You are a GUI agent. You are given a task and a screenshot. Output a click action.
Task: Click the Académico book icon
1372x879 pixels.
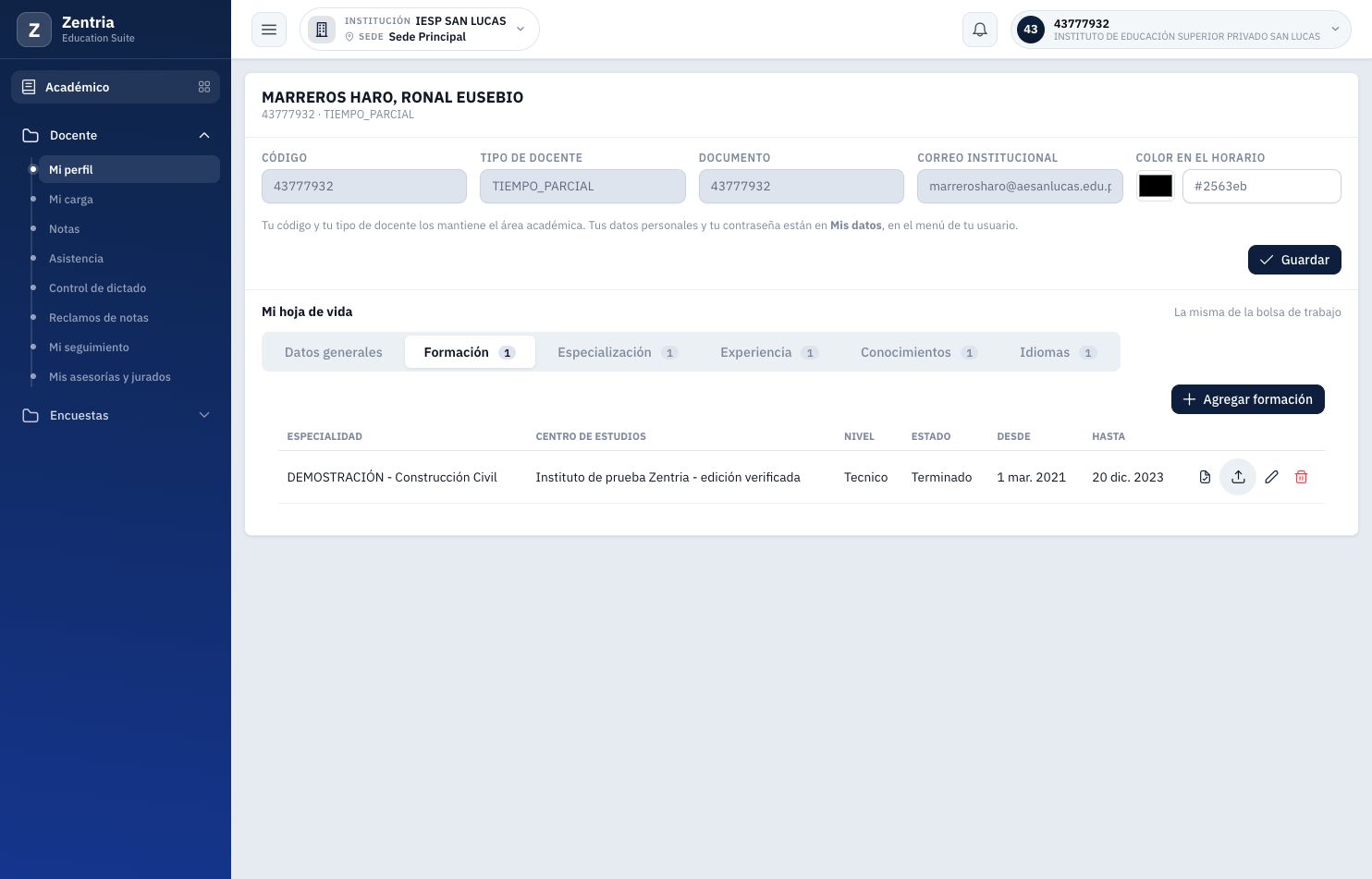[x=29, y=87]
